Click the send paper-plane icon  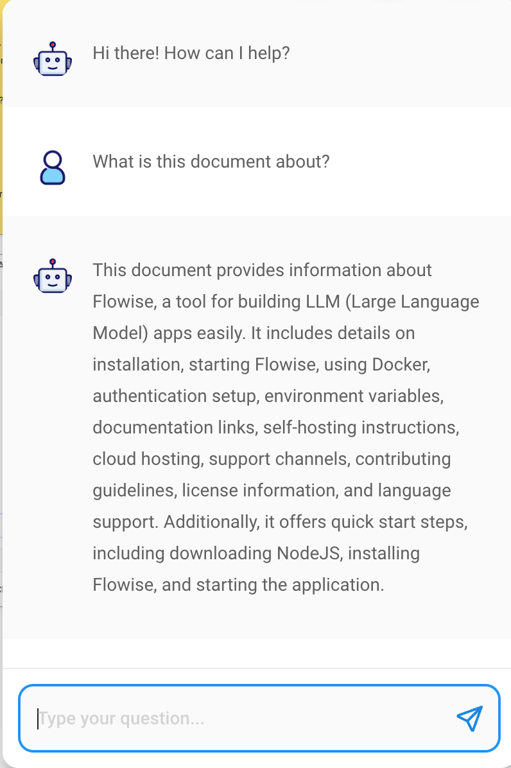coord(470,719)
